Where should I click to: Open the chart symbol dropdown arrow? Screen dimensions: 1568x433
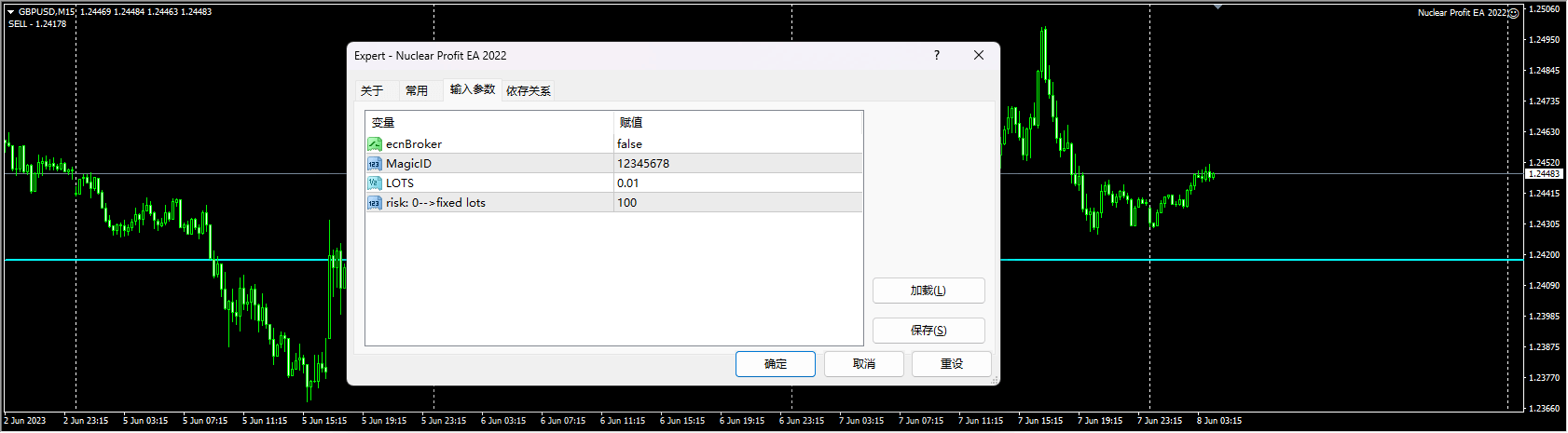point(10,12)
